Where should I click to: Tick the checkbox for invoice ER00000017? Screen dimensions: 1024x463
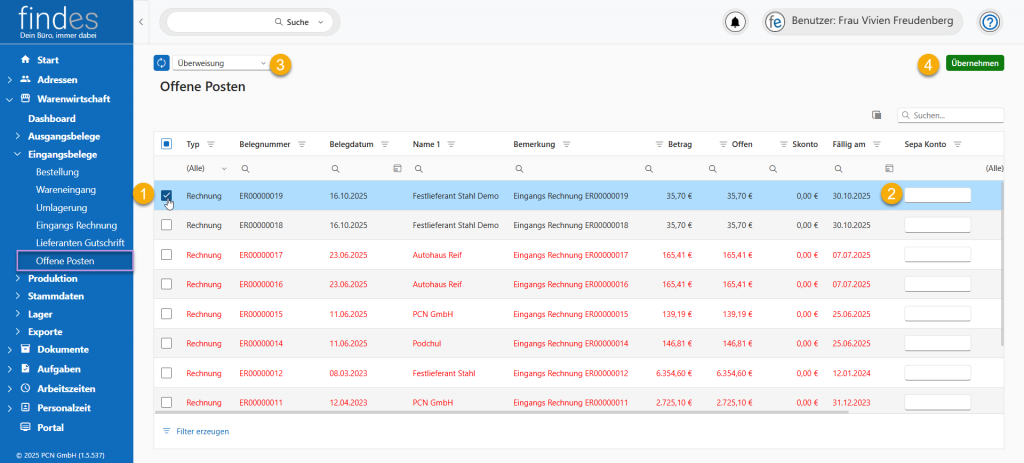click(x=167, y=255)
